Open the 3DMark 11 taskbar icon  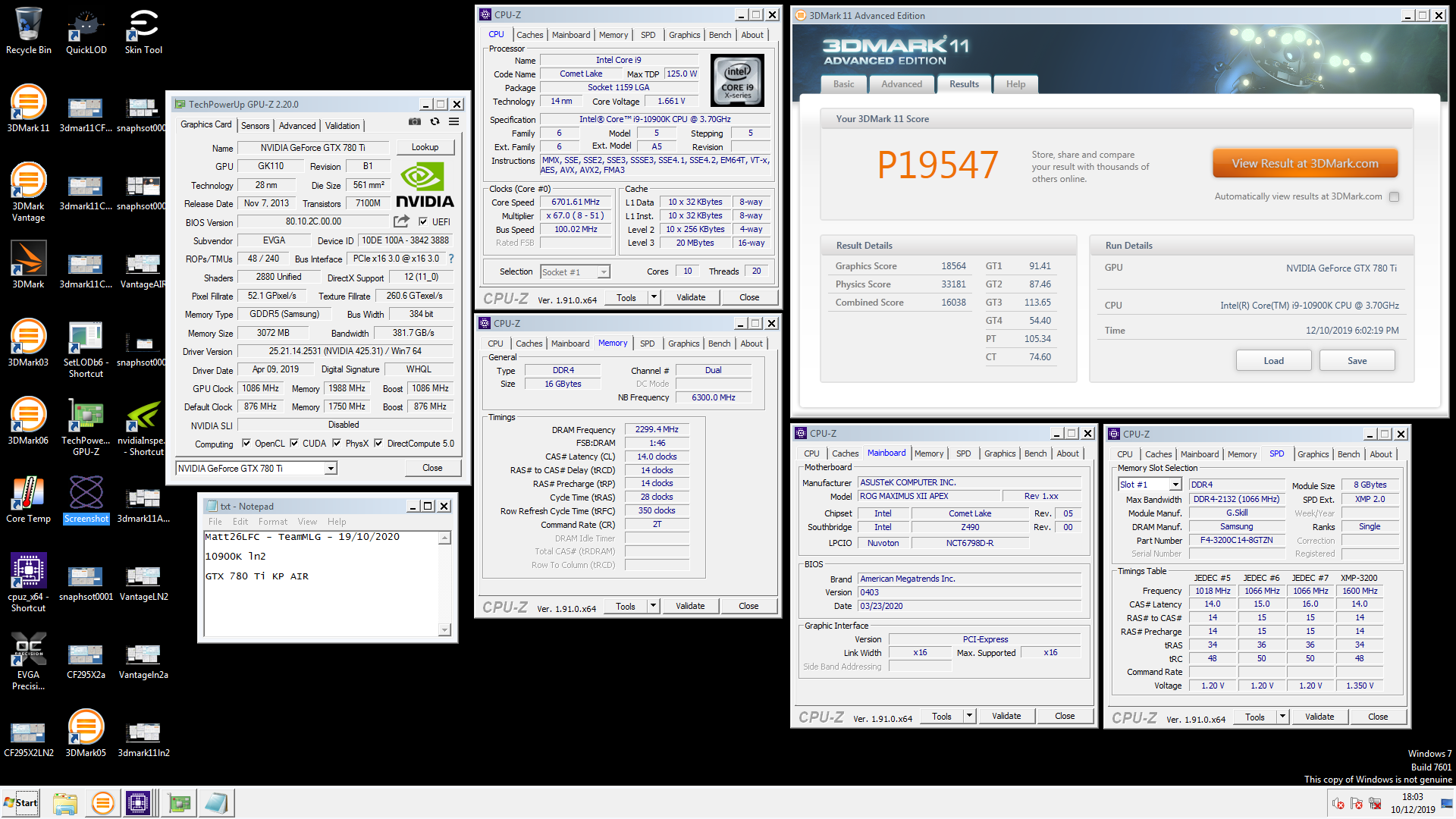102,803
